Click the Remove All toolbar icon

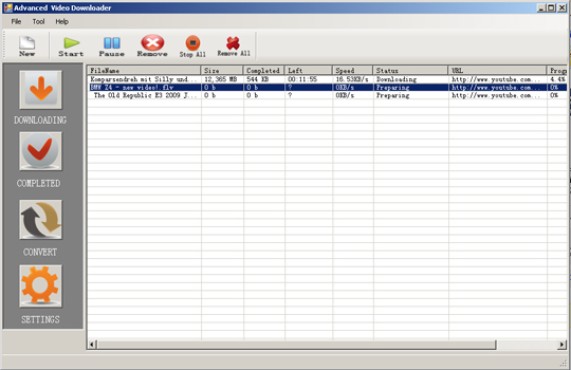click(234, 46)
